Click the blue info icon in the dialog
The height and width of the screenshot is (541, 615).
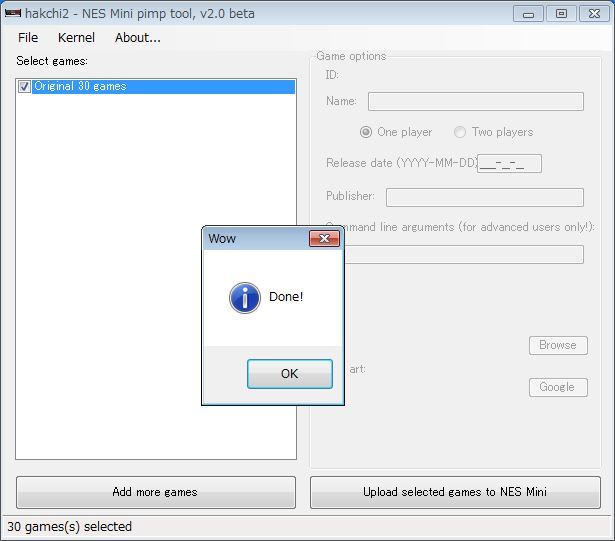pos(245,298)
